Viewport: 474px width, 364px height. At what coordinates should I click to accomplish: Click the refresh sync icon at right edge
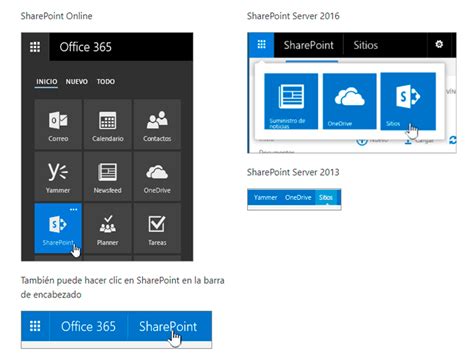click(x=452, y=140)
